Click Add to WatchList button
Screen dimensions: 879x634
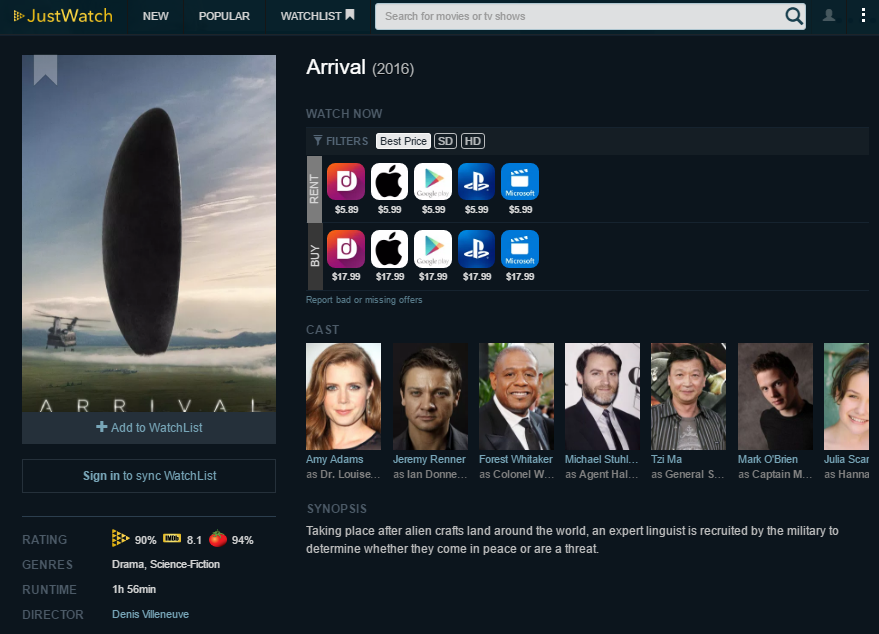click(x=149, y=428)
